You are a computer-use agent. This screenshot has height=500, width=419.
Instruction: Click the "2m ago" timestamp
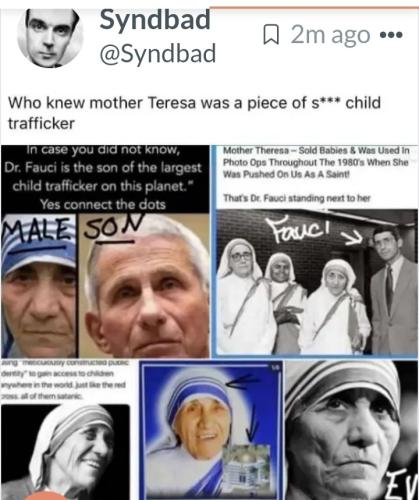pyautogui.click(x=330, y=35)
